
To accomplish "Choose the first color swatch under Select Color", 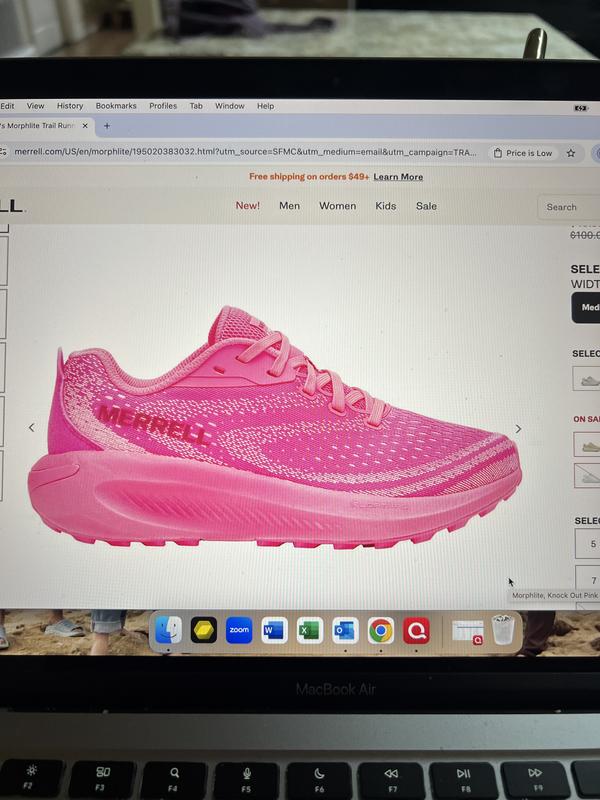I will point(587,380).
